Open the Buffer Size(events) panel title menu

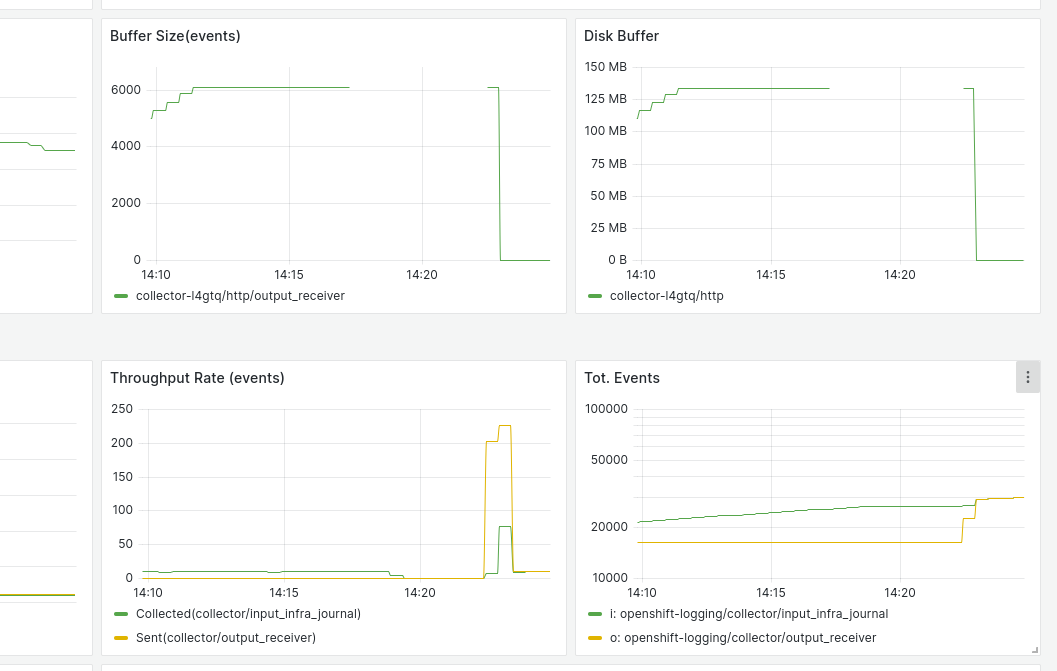(x=175, y=37)
